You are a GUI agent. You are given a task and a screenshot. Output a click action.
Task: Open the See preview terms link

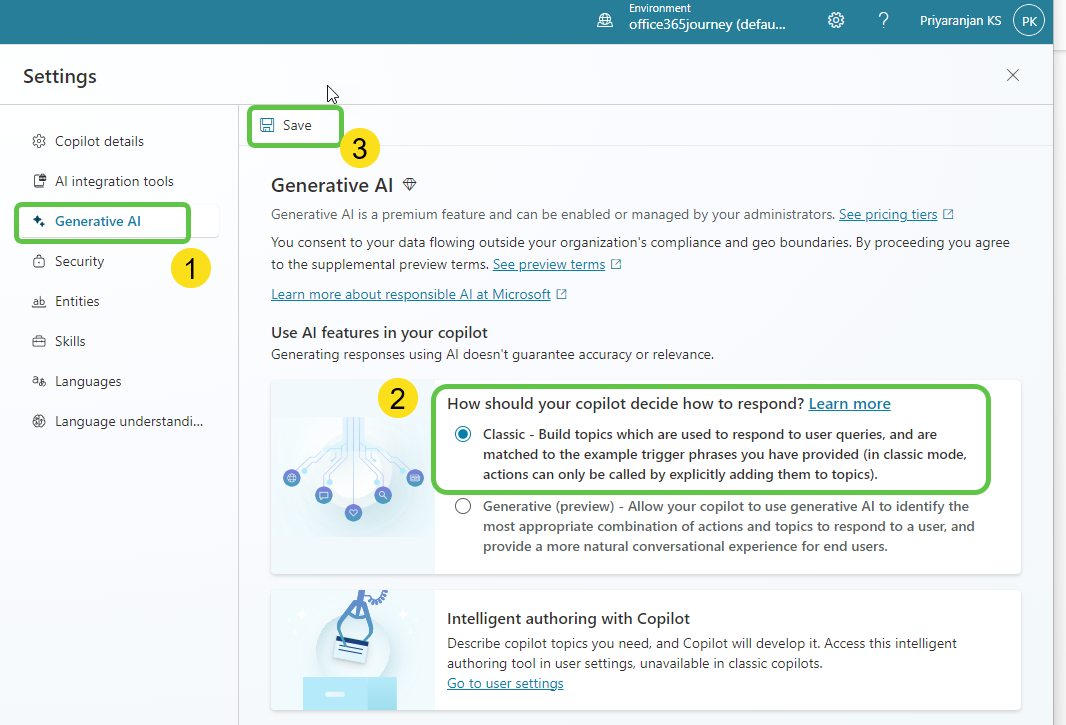[550, 264]
